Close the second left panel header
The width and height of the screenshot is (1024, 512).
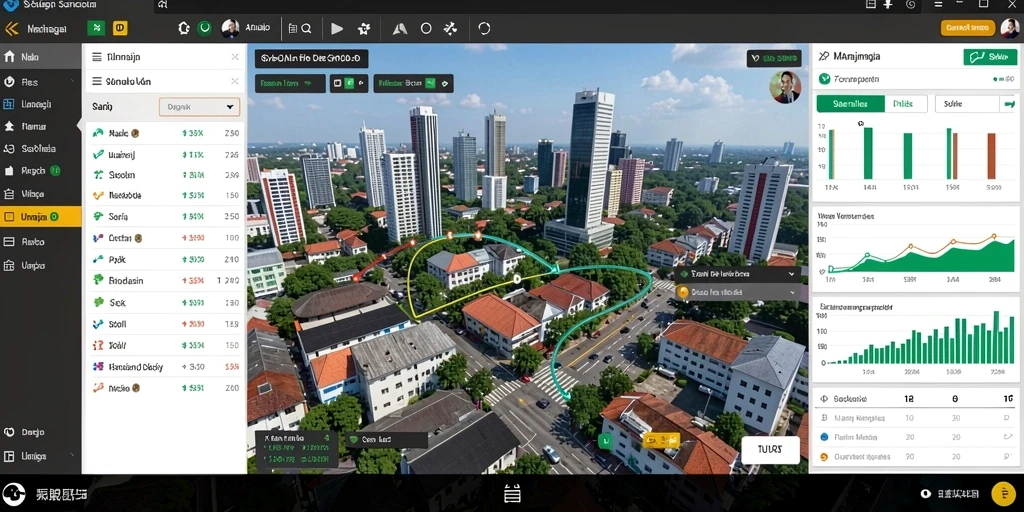235,82
